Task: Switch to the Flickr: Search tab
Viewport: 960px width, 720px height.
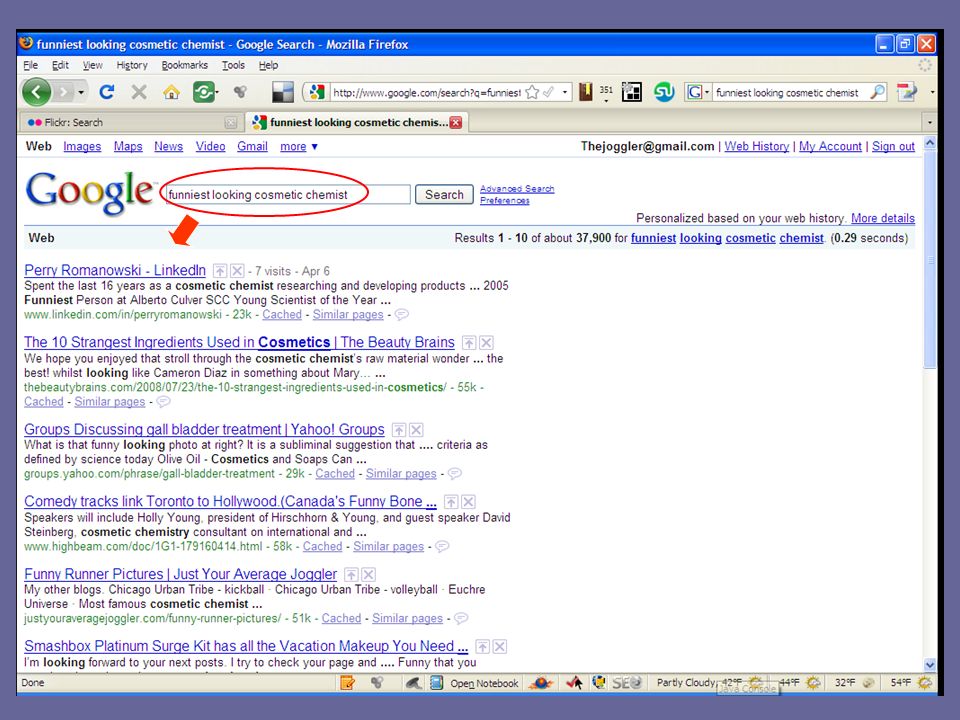Action: point(131,122)
